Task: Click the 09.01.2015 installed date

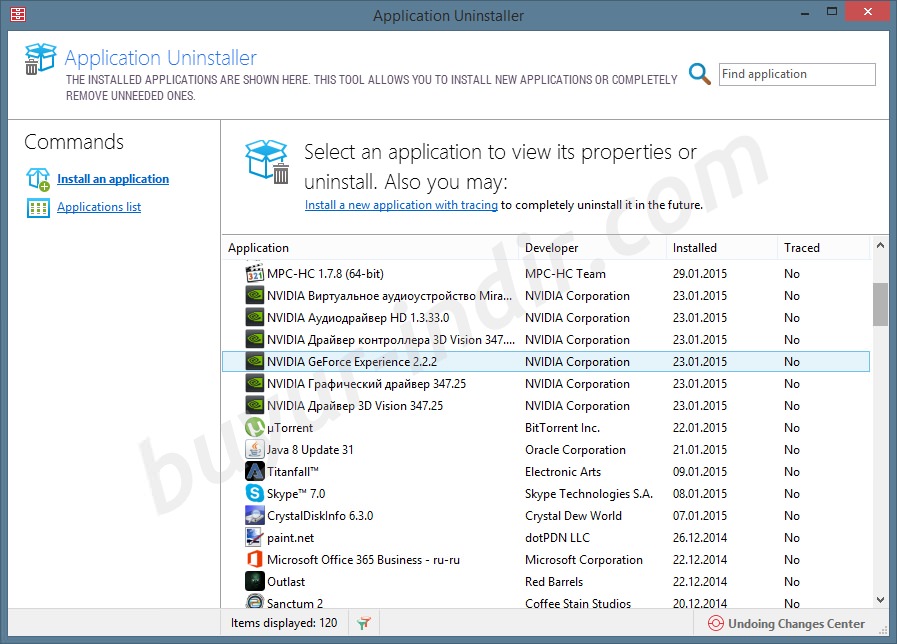Action: click(700, 472)
